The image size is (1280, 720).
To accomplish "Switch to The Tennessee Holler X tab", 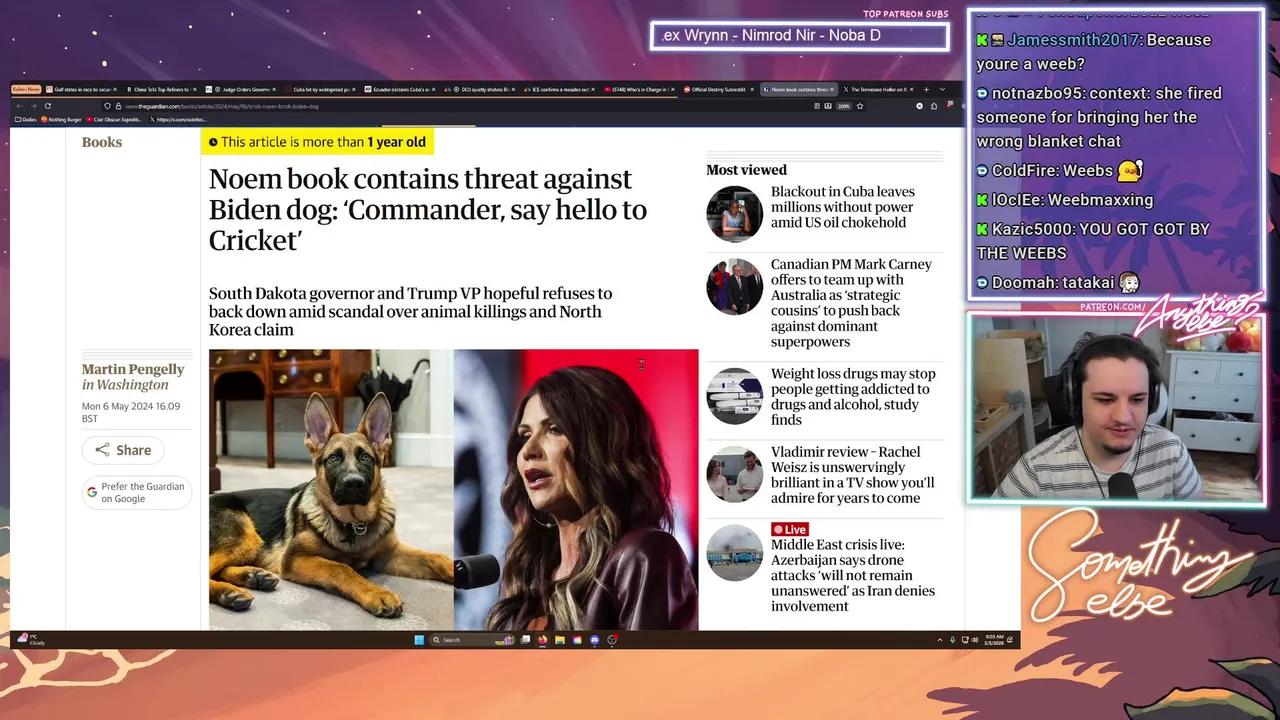I will (x=878, y=89).
